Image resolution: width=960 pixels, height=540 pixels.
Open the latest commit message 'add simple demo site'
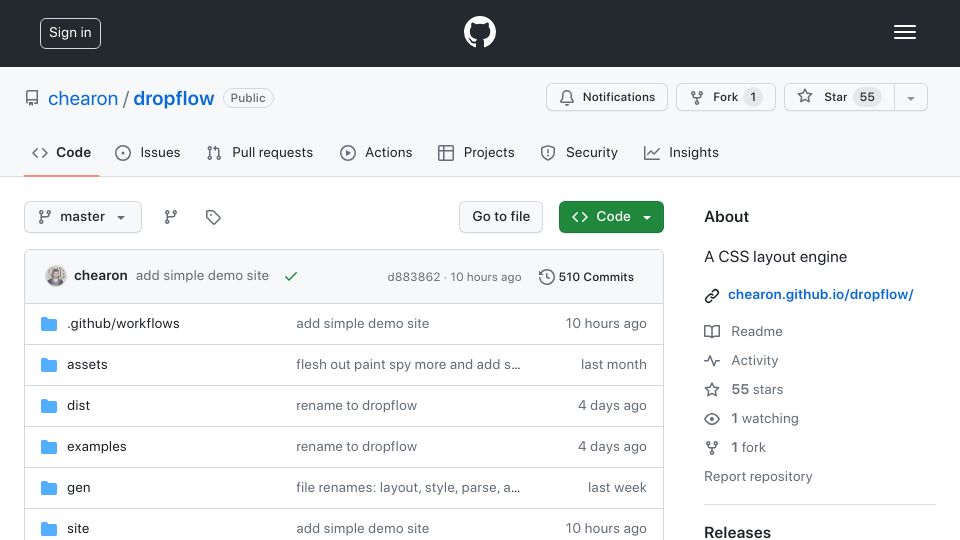(x=202, y=276)
